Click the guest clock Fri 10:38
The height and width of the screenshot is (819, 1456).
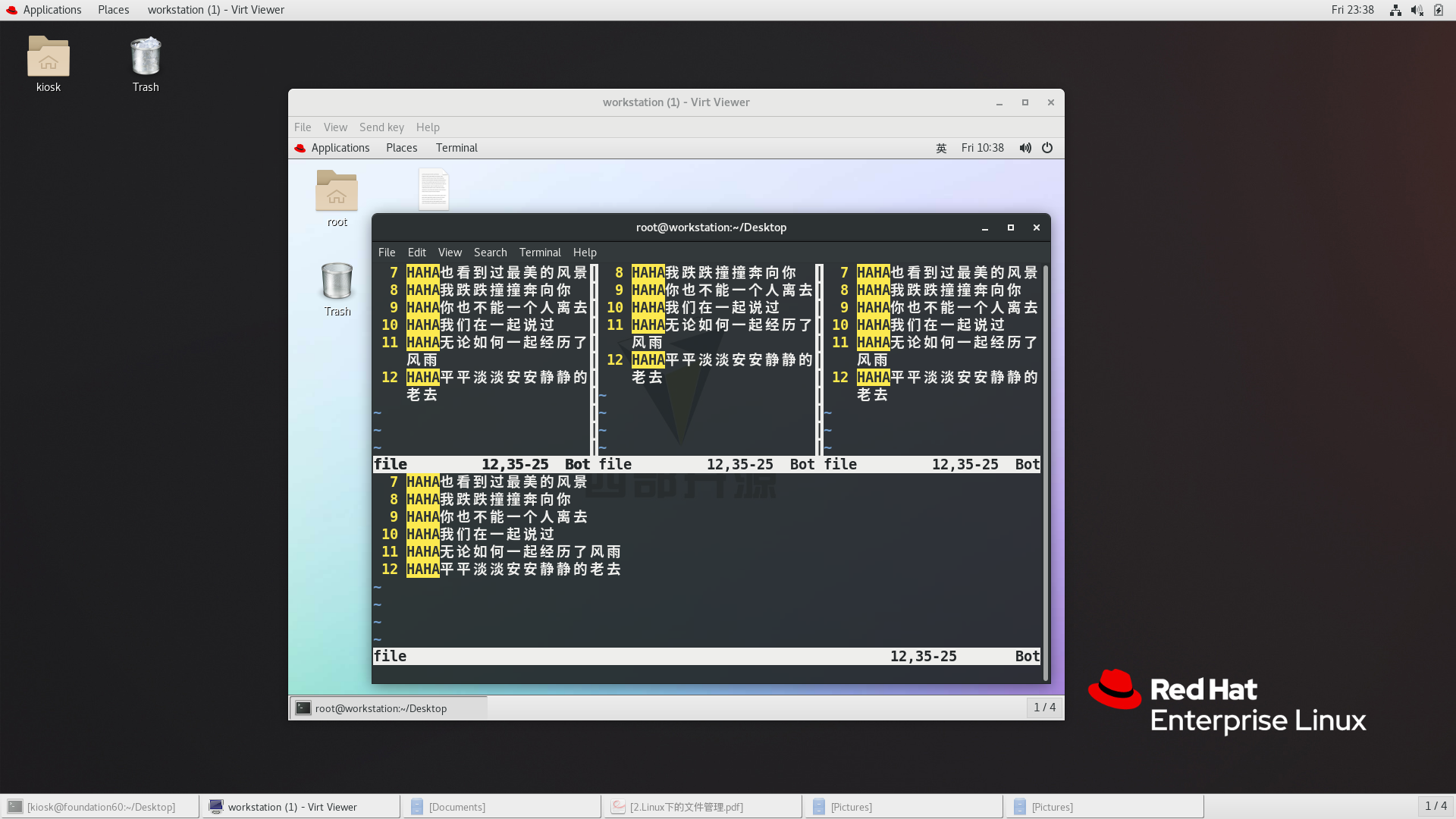pos(982,148)
